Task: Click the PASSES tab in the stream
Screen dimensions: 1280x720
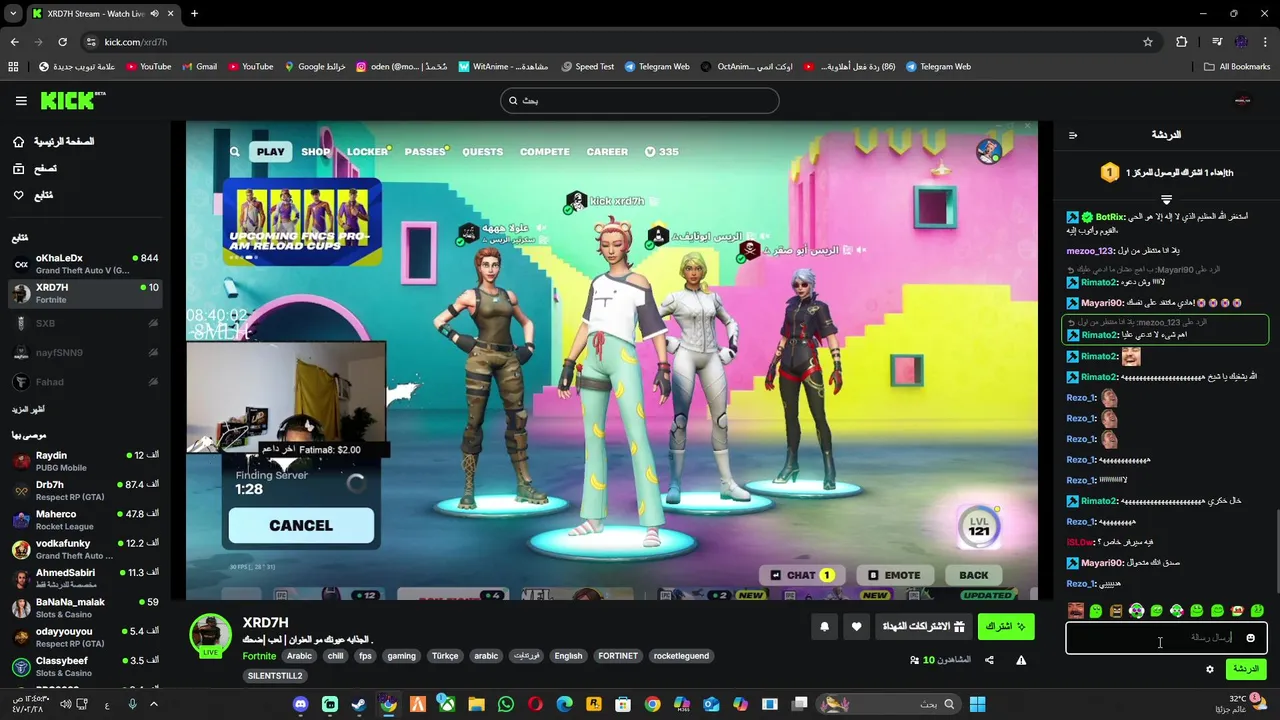Action: point(425,152)
